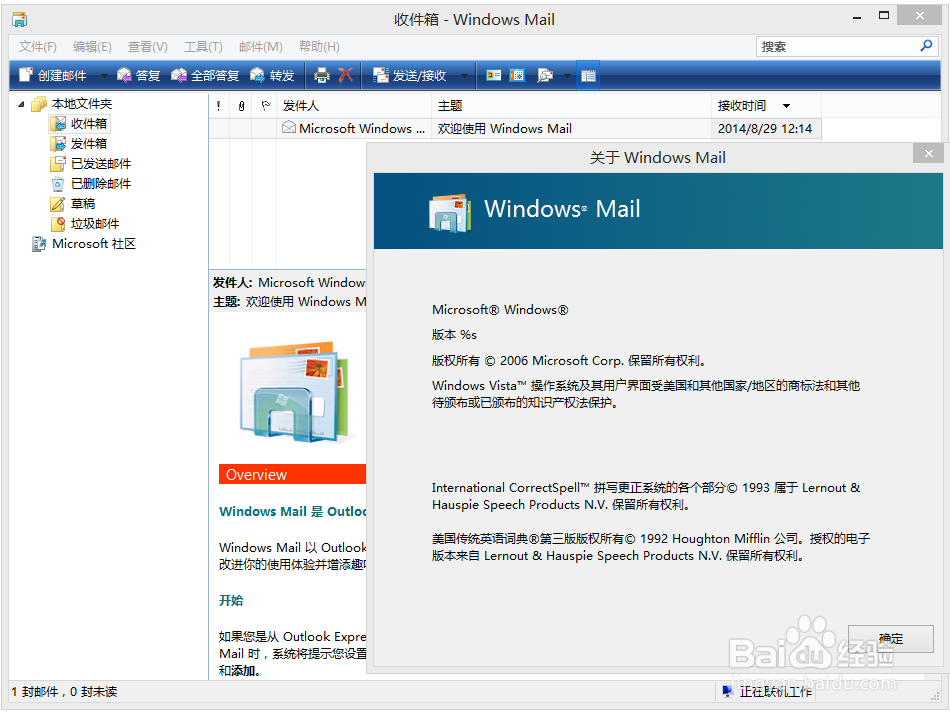Image resolution: width=950 pixels, height=716 pixels.
Task: Click the 1 封邮件，0 封未读 status text
Action: [x=64, y=691]
